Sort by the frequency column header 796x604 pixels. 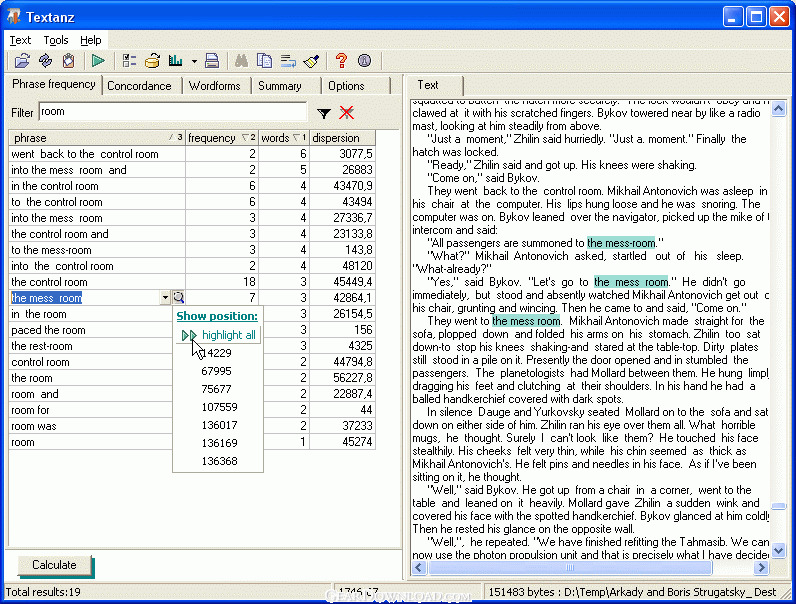pyautogui.click(x=221, y=138)
